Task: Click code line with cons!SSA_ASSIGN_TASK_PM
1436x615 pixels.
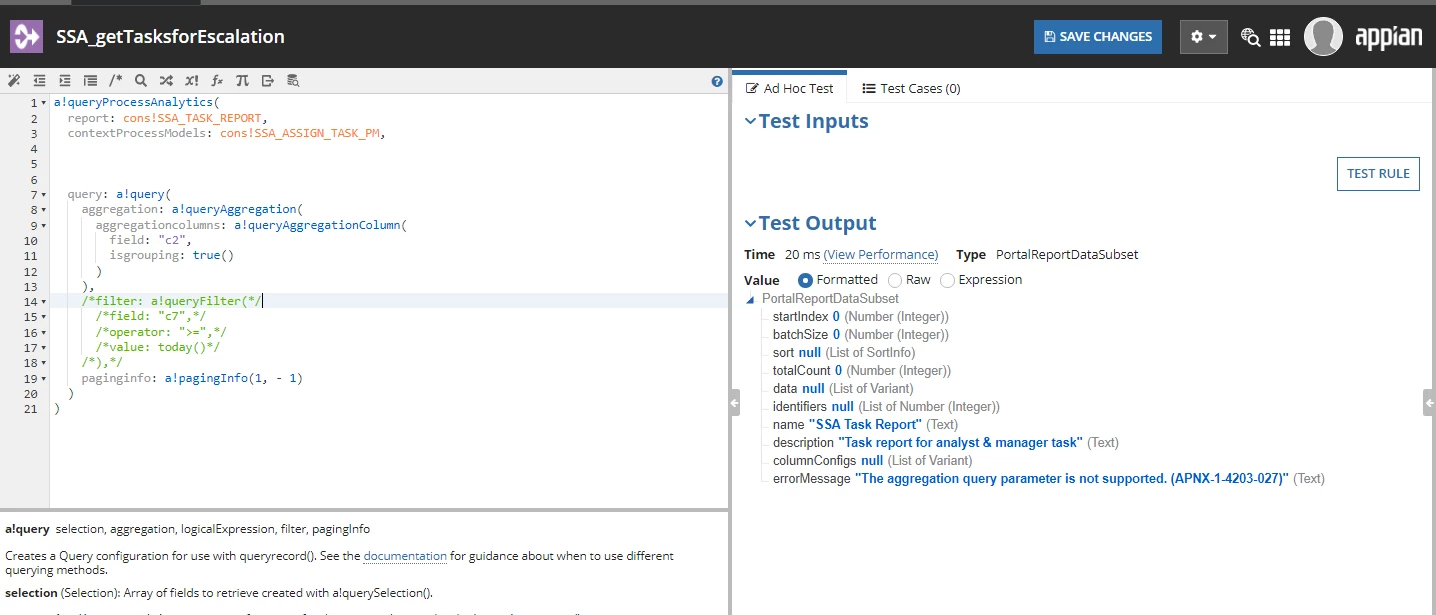Action: click(x=226, y=133)
